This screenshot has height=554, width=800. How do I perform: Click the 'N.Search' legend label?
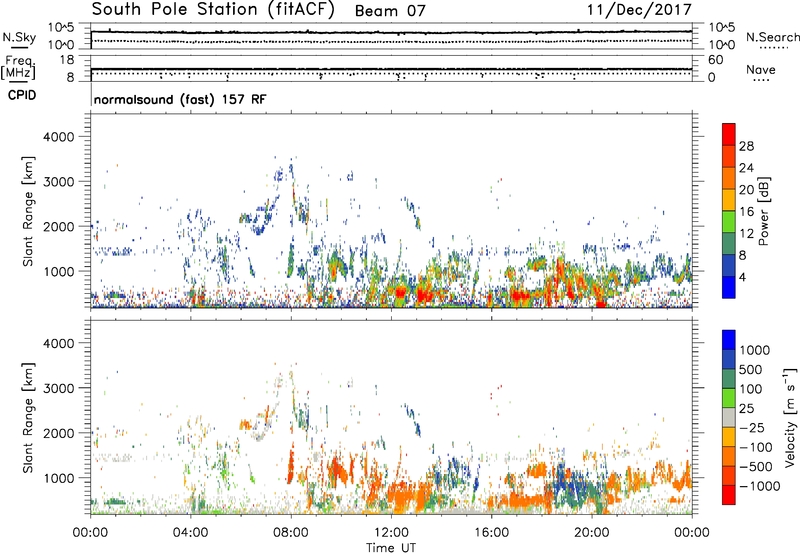coord(772,37)
